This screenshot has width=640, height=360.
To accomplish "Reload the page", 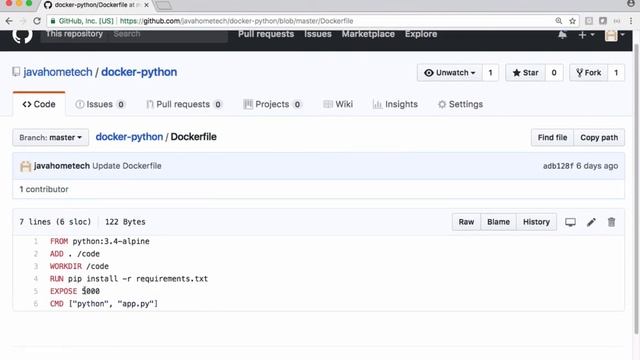I will [x=37, y=21].
